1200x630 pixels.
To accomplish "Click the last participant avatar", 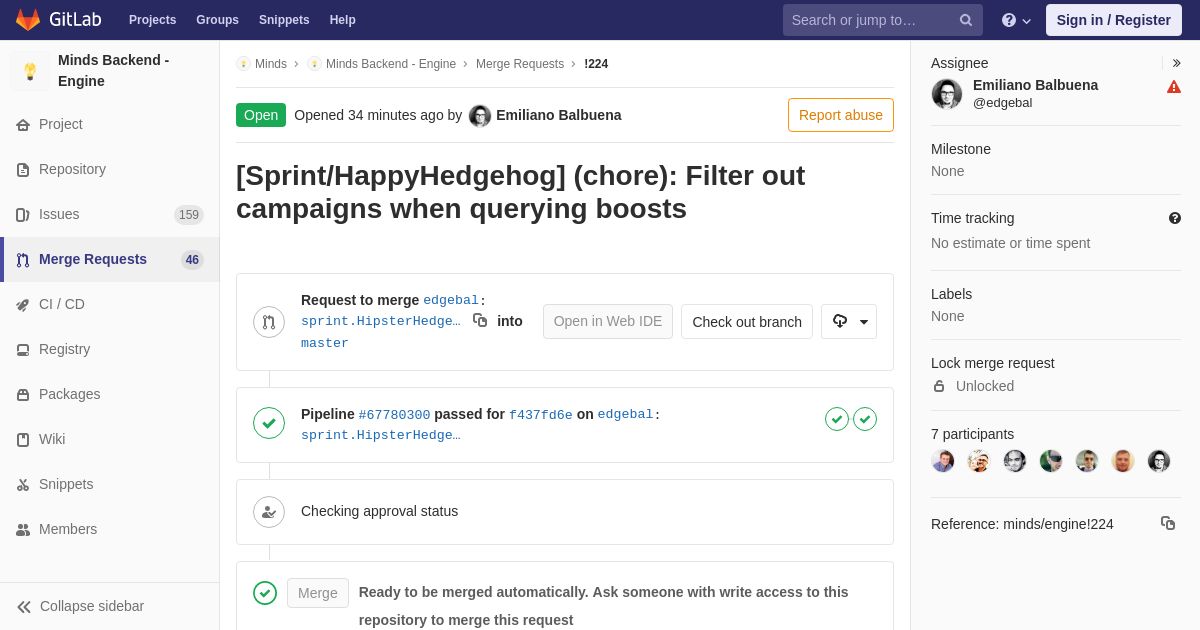I will 1159,461.
